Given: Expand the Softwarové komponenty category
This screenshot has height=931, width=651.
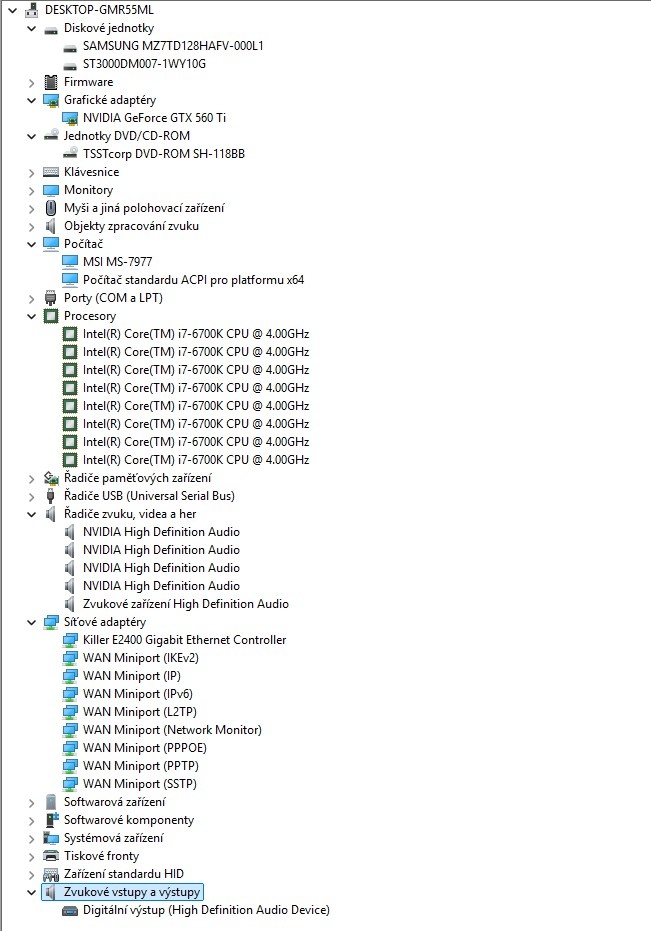Looking at the screenshot, I should [31, 820].
